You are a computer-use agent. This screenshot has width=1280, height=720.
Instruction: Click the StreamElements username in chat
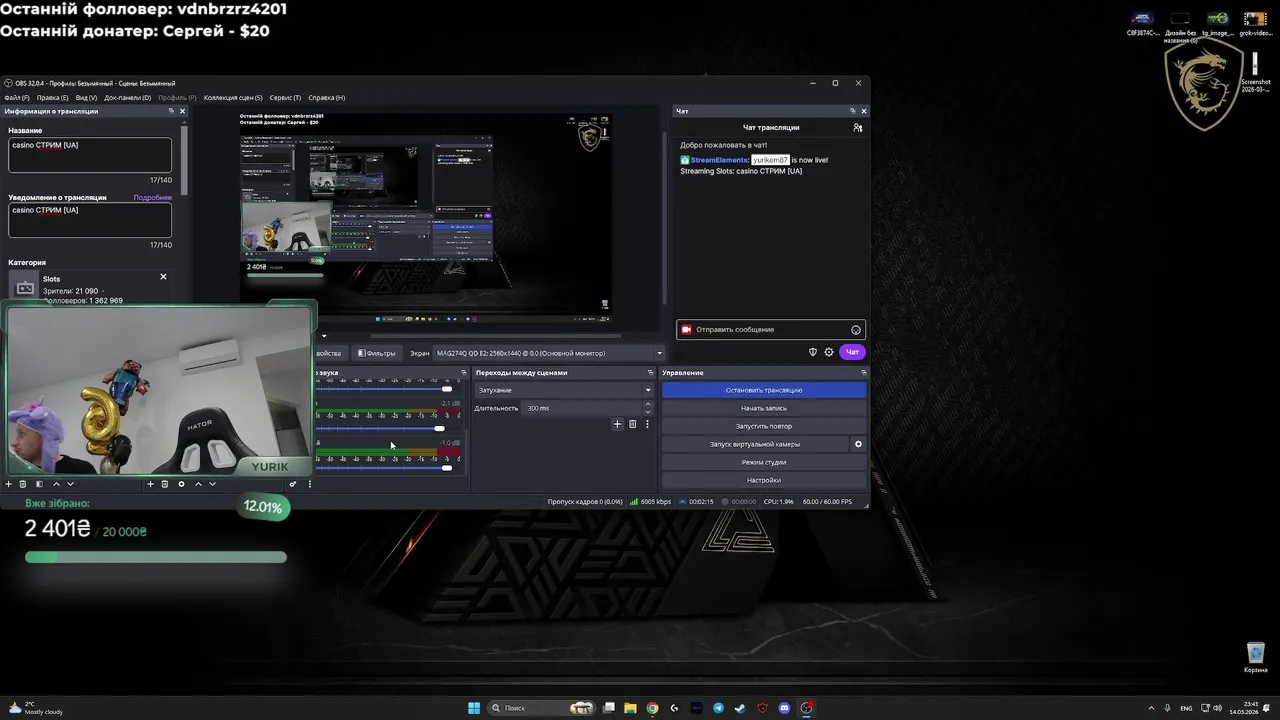pyautogui.click(x=719, y=160)
